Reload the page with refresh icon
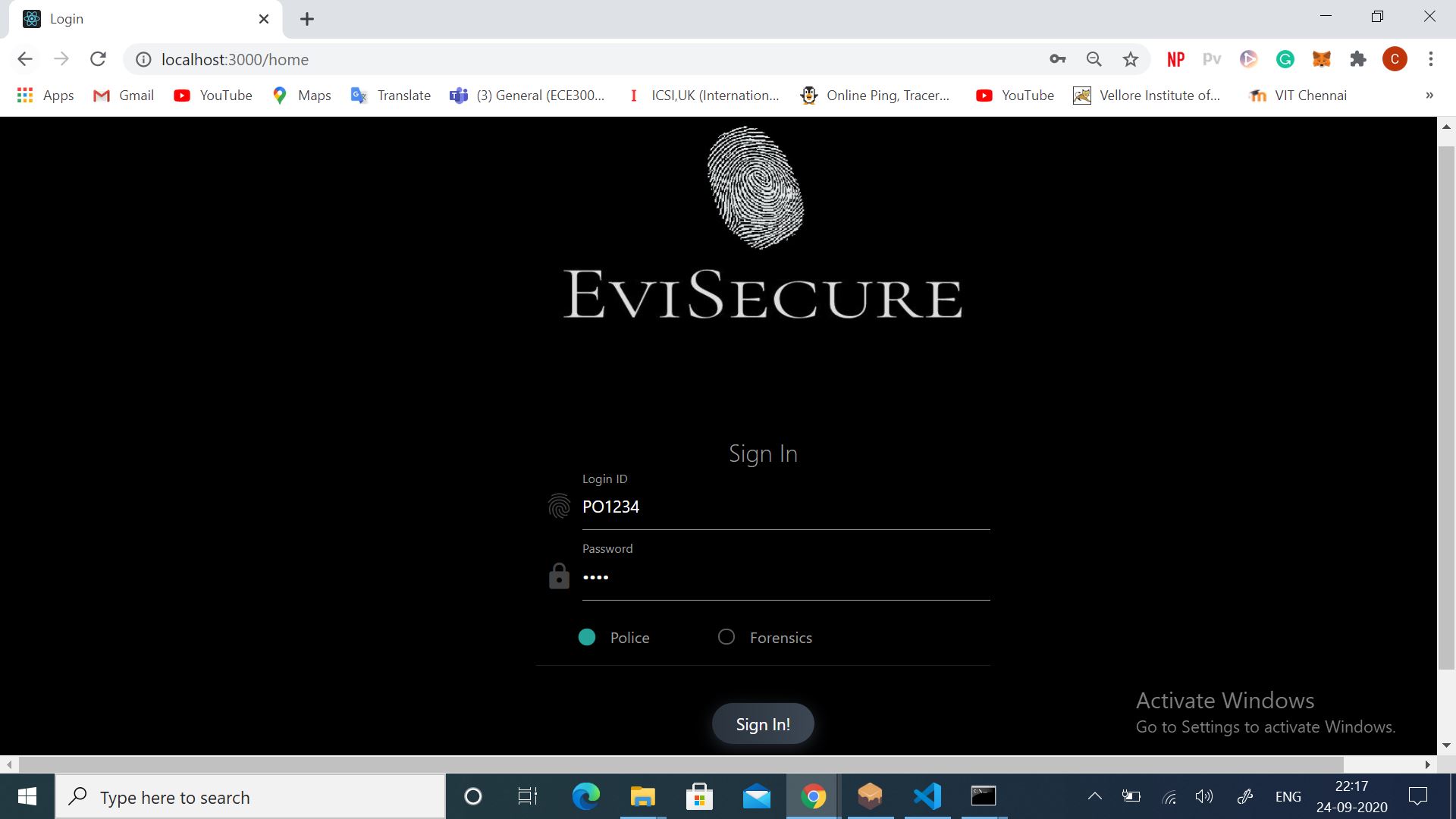Viewport: 1456px width, 819px height. pos(98,59)
